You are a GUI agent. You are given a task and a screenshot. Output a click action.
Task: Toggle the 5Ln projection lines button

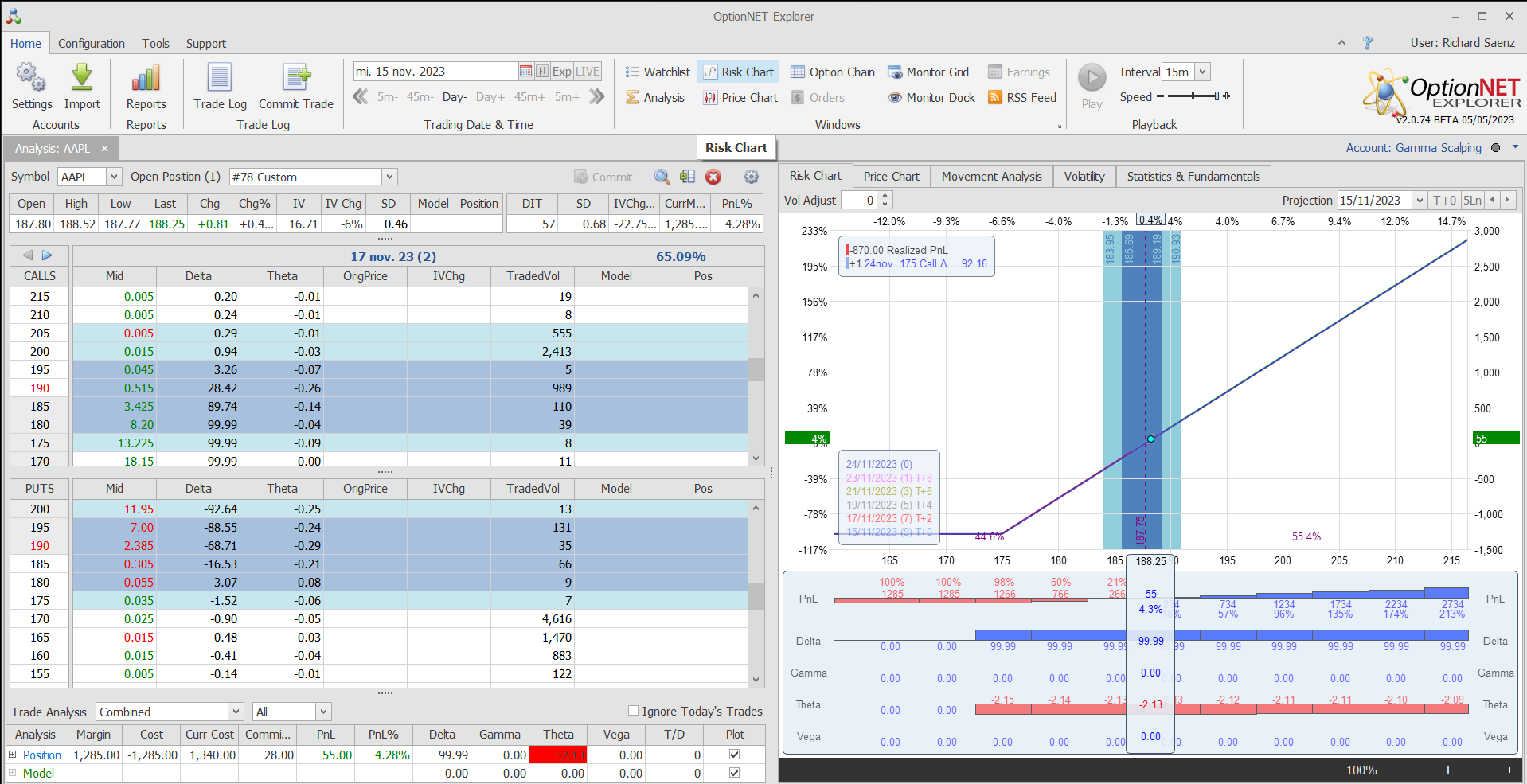pyautogui.click(x=1473, y=201)
